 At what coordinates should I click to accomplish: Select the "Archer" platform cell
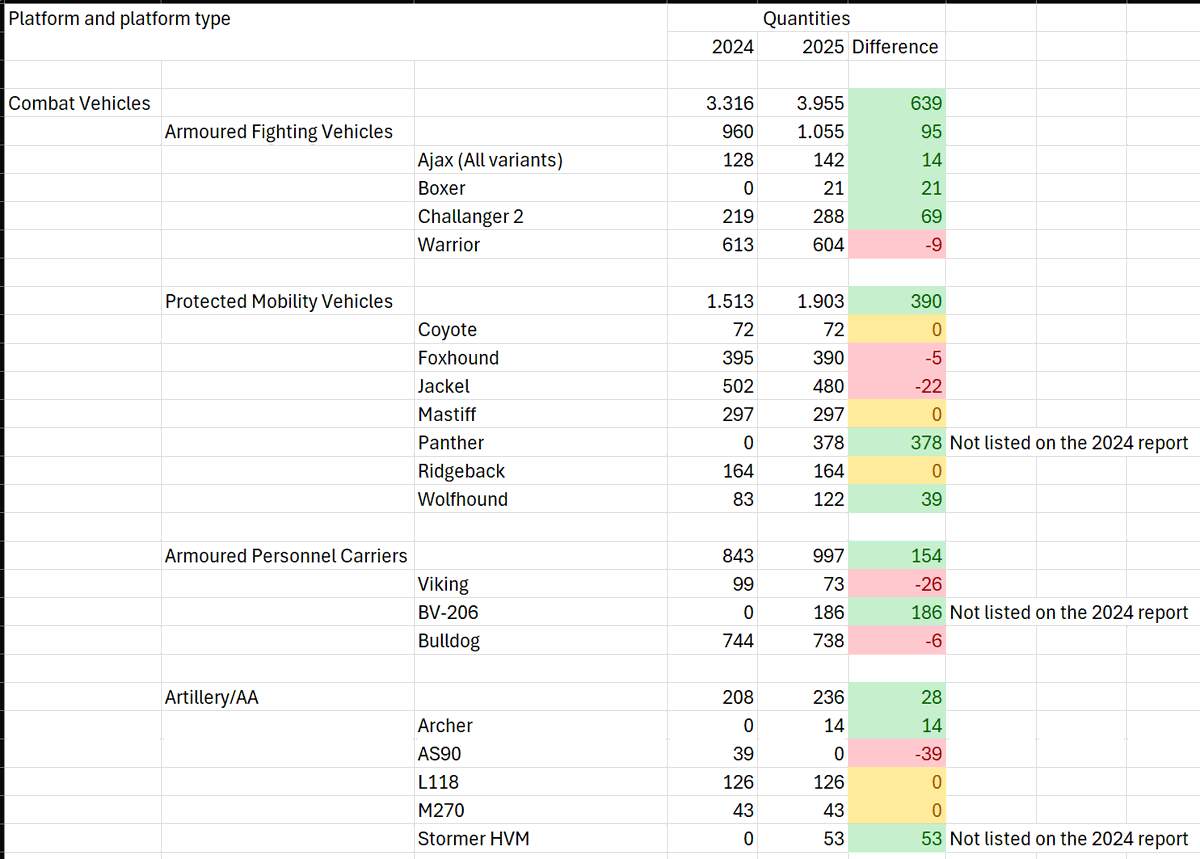pos(540,725)
